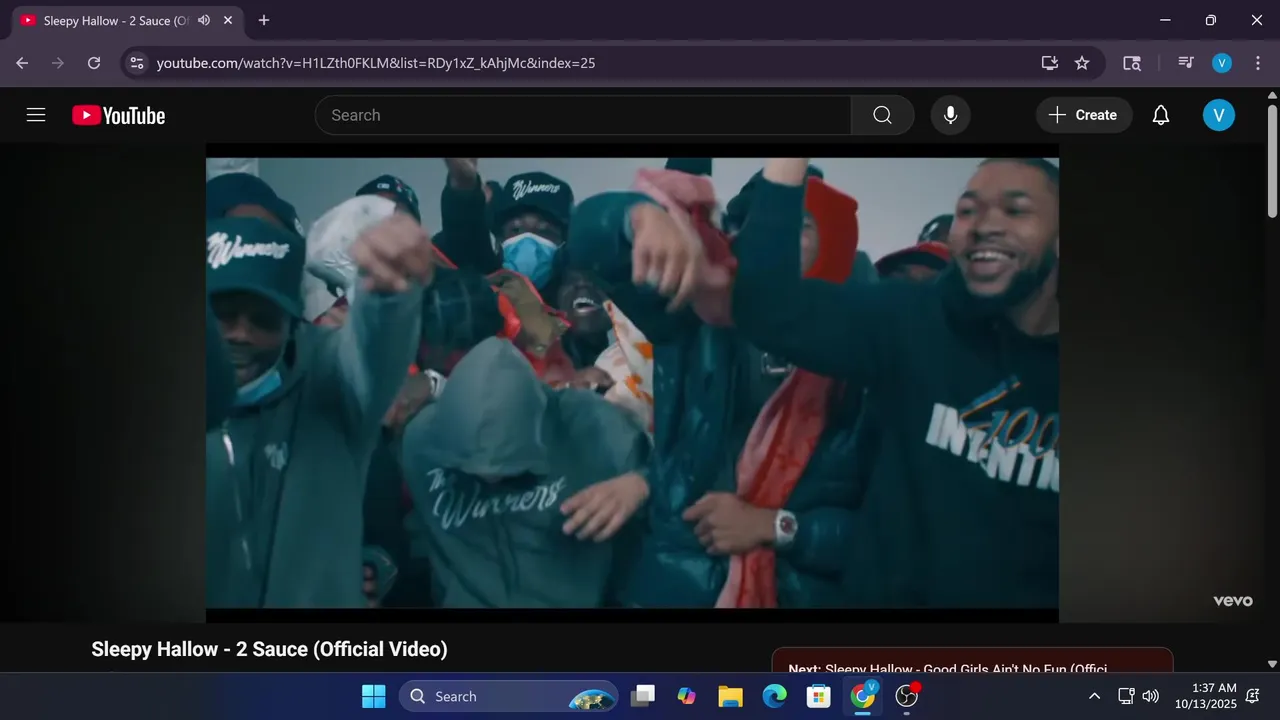Bookmark this page with star icon
The height and width of the screenshot is (720, 1280).
1082,63
